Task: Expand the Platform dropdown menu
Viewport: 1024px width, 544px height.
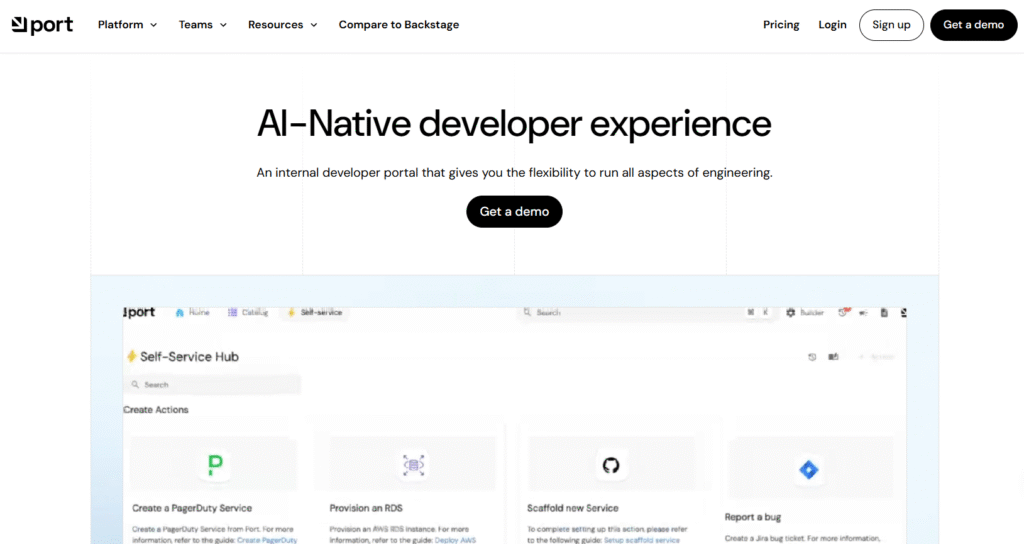Action: click(127, 25)
